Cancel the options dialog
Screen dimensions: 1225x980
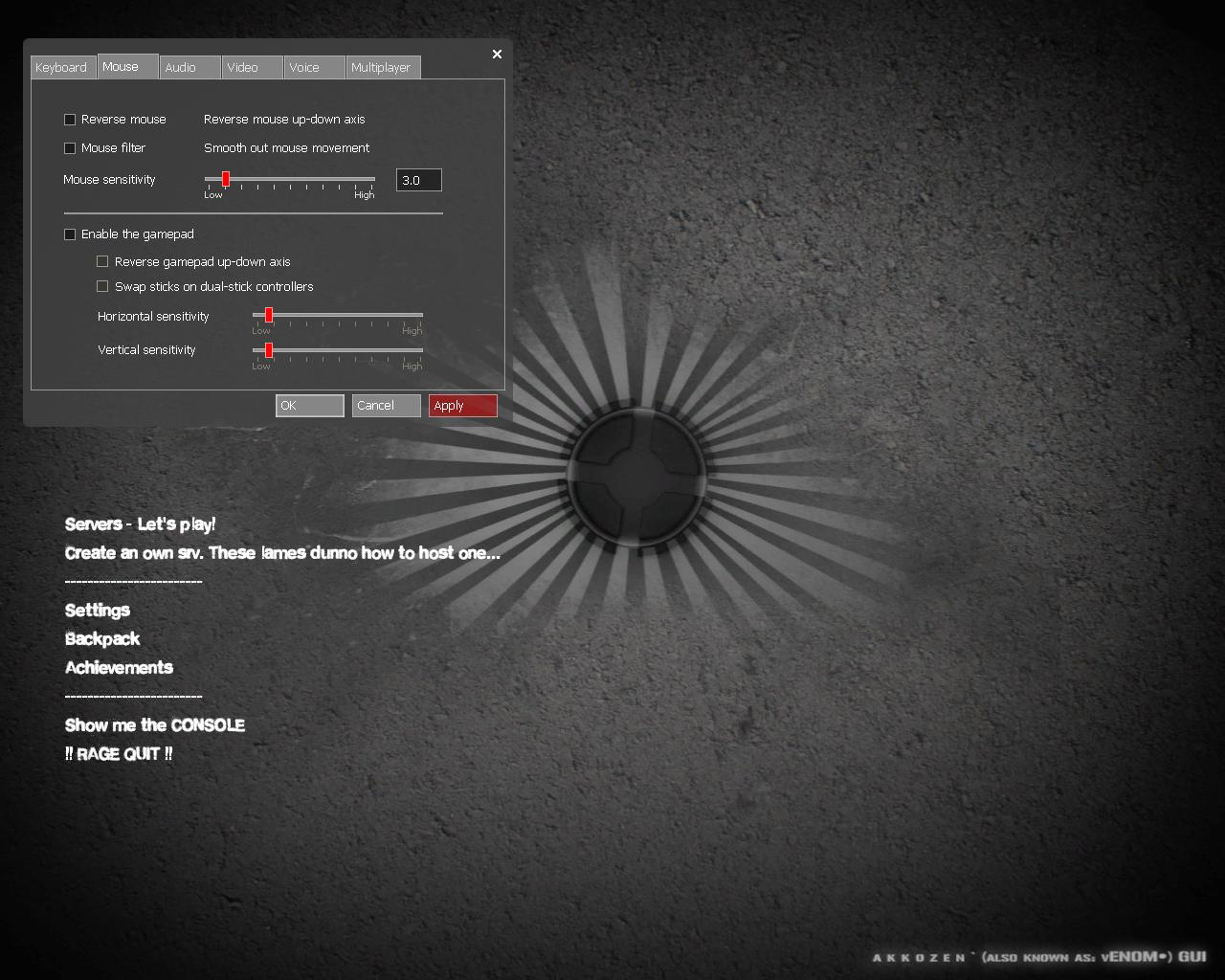pos(386,405)
